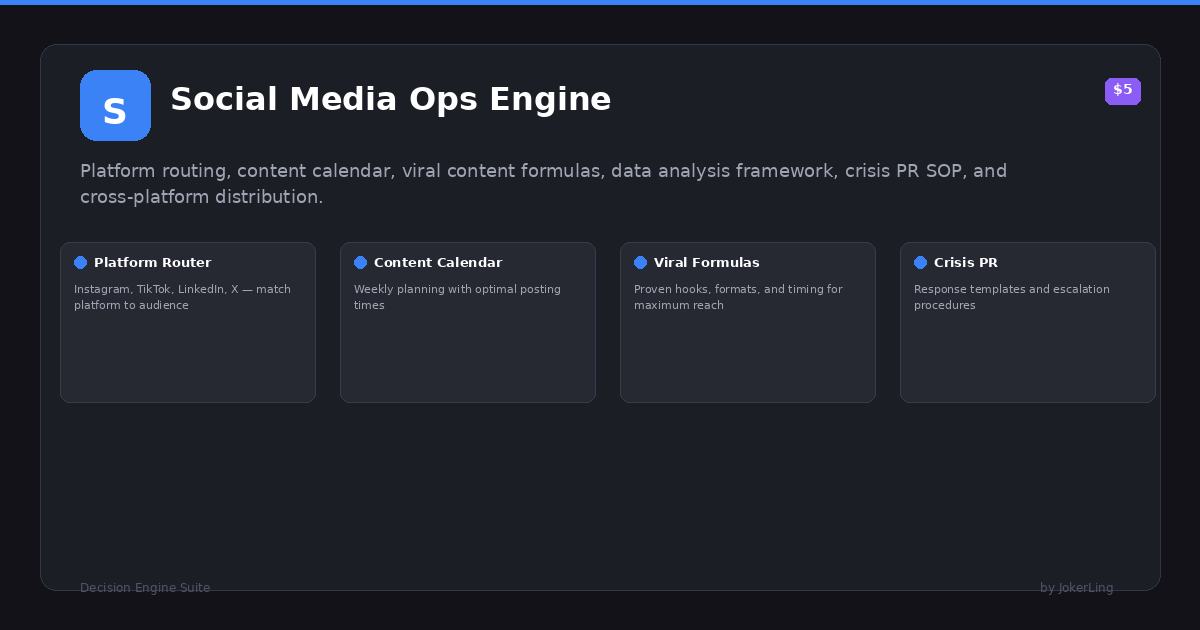This screenshot has width=1200, height=630.
Task: Select the blue dot beside Crisis PR
Action: pyautogui.click(x=920, y=263)
